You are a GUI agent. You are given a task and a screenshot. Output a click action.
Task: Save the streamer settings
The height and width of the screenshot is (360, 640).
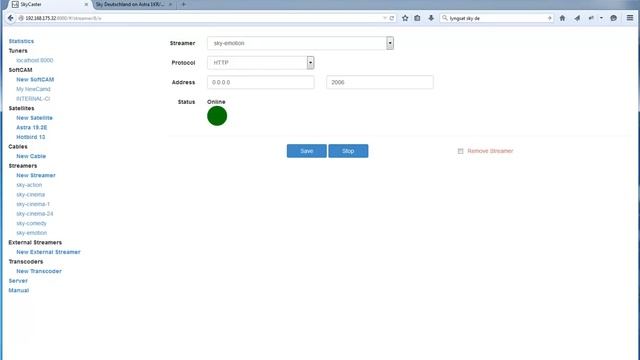point(307,151)
